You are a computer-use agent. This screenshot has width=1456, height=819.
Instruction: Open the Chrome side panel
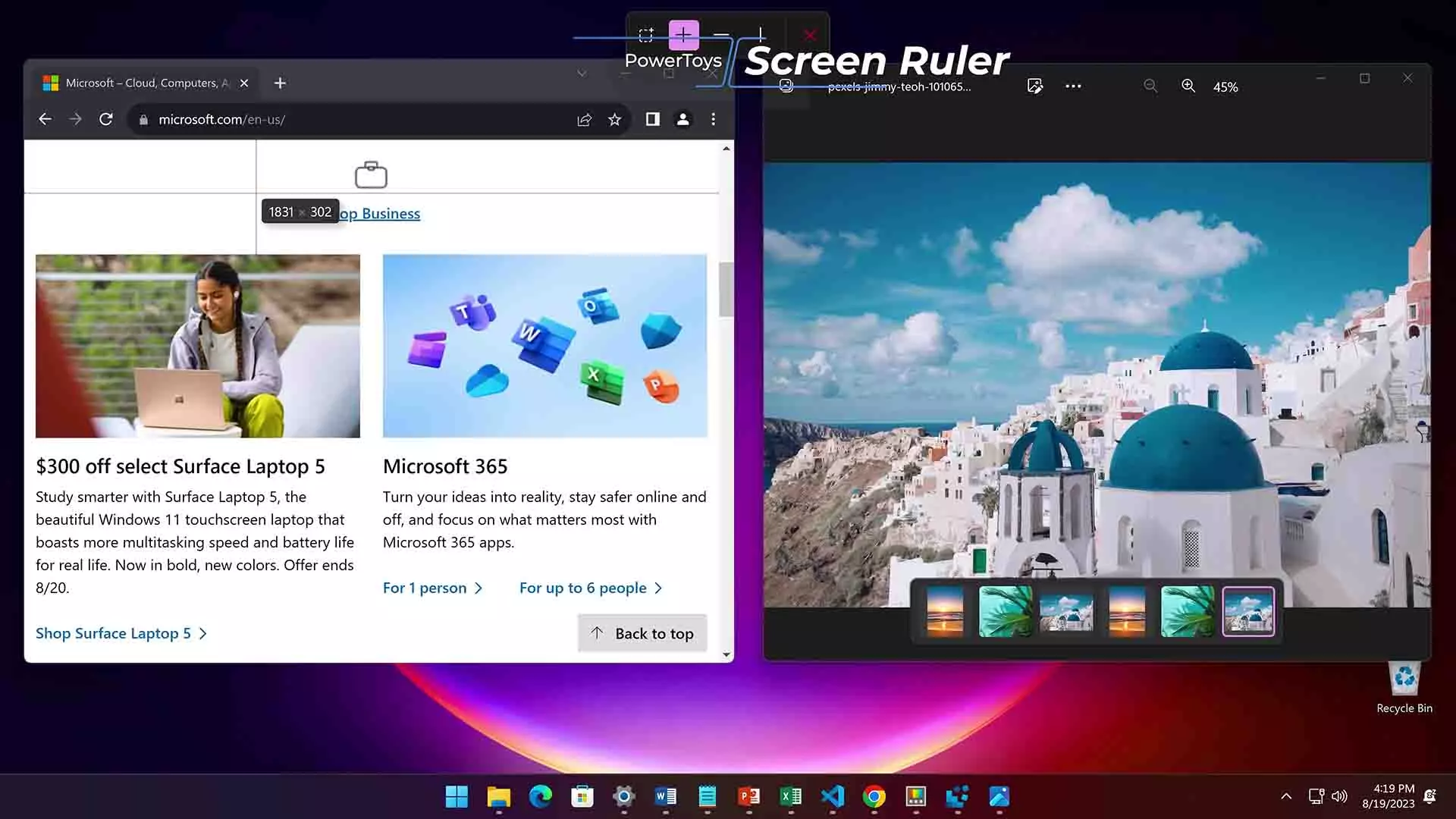652,119
